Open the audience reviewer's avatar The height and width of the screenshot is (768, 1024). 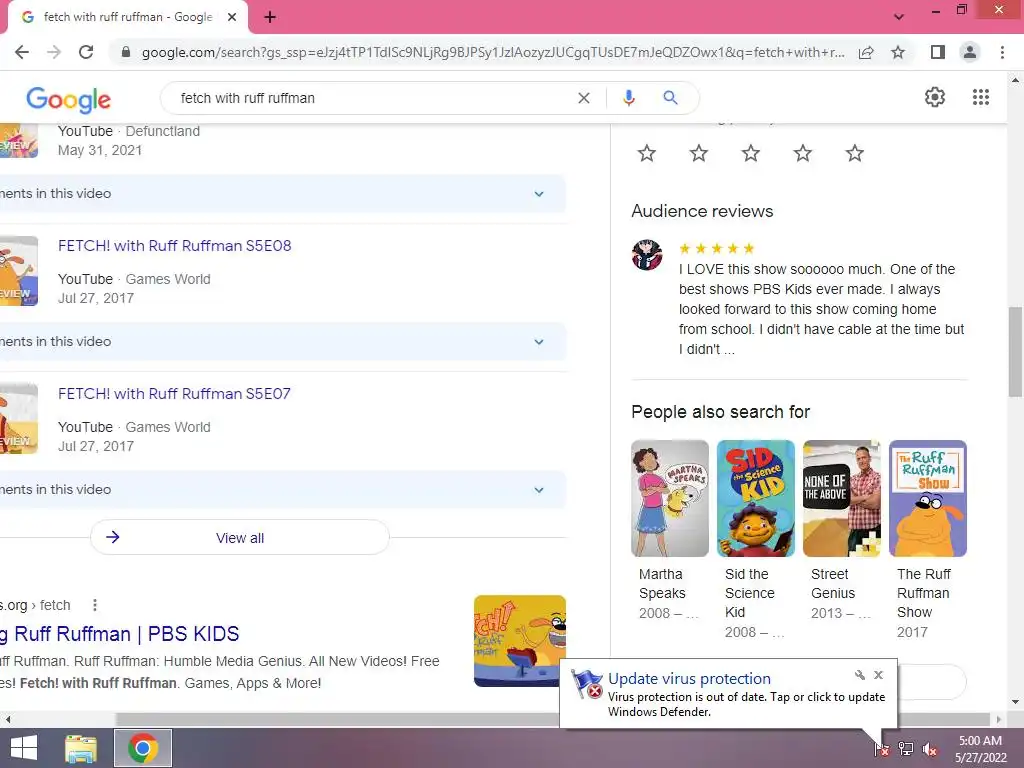pos(647,255)
